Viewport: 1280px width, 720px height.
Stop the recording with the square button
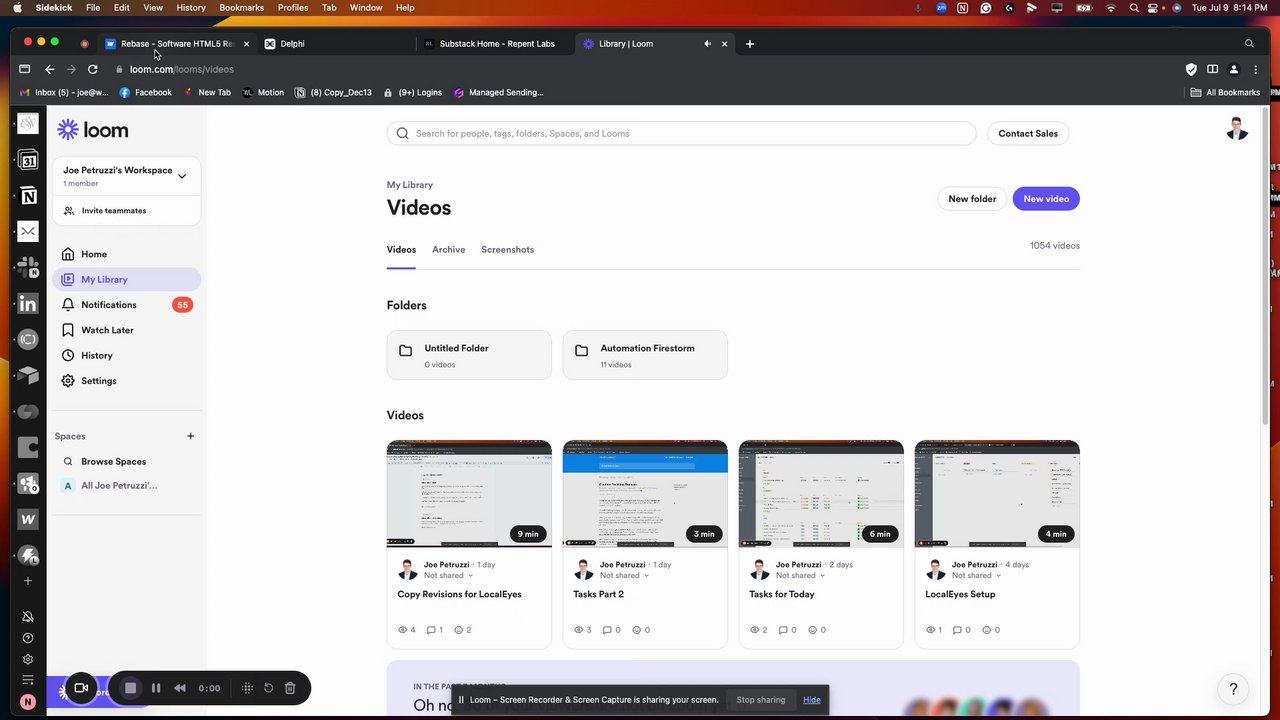click(x=130, y=688)
